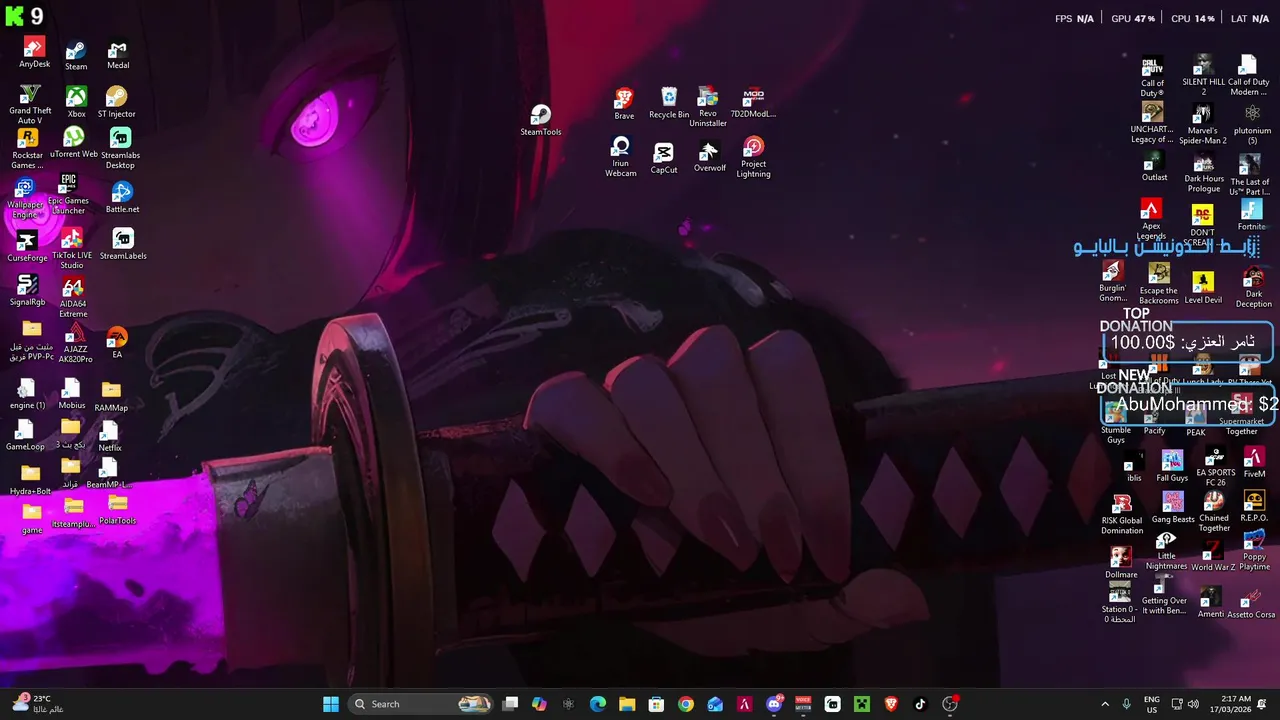Select TikTok LIVE Studio icon
1280x720 pixels.
point(72,248)
